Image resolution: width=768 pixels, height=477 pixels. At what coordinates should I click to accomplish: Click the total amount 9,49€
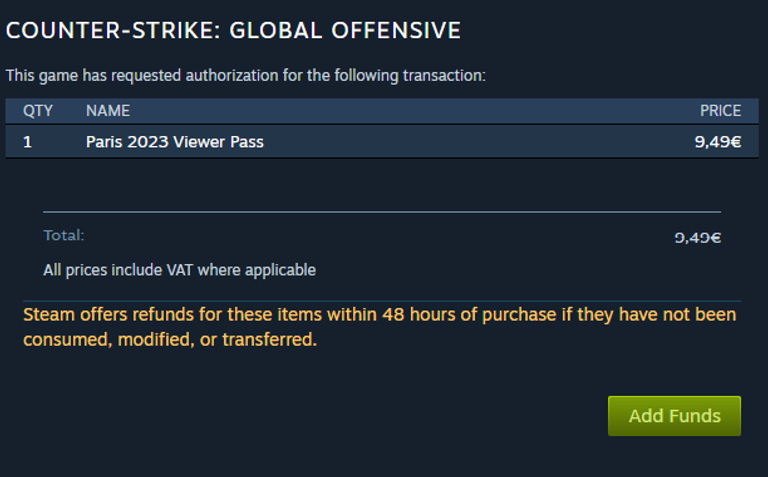697,238
